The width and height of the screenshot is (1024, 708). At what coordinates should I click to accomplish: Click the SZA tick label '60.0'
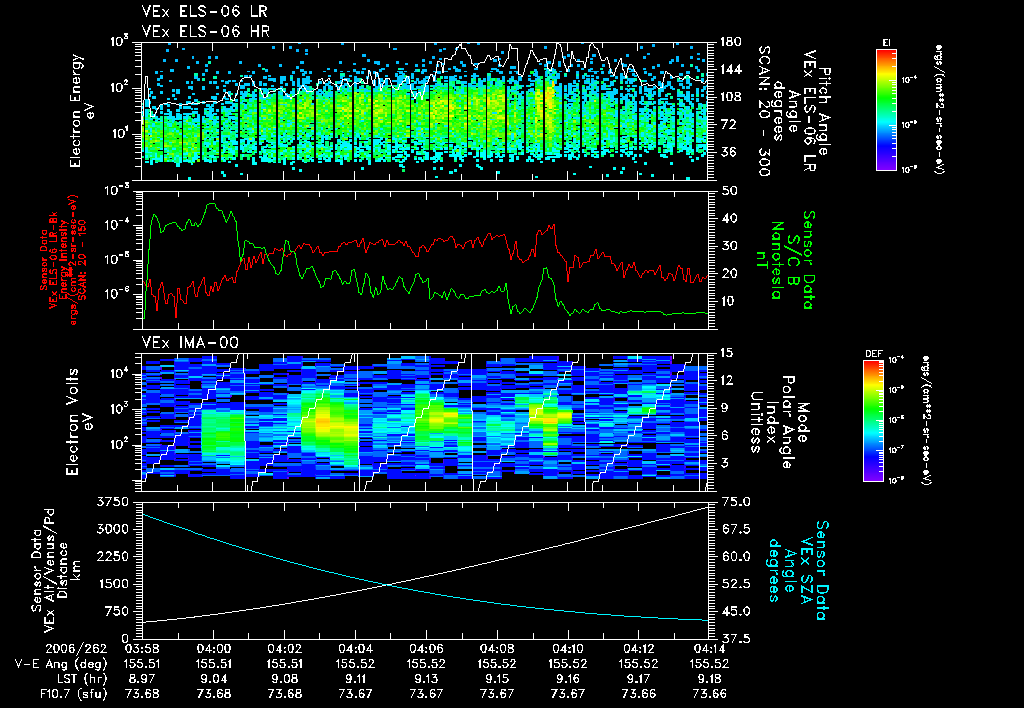736,557
